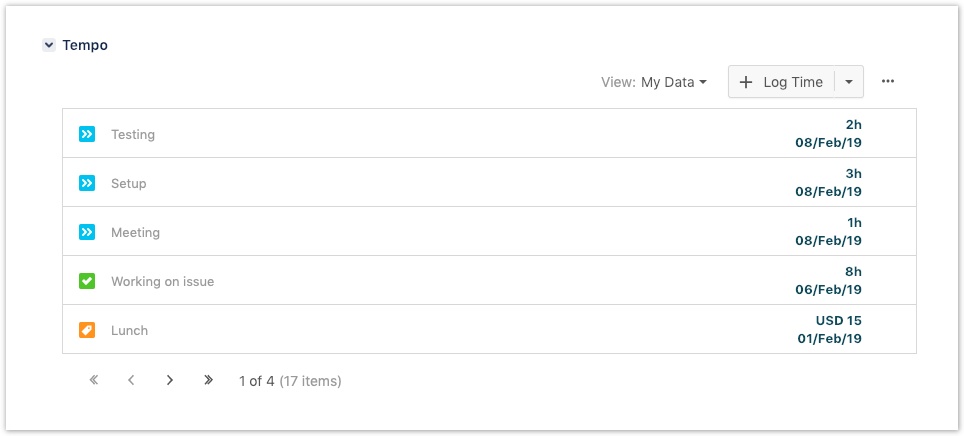Open the Testing worklog entry
This screenshot has height=436, width=964.
(x=133, y=134)
